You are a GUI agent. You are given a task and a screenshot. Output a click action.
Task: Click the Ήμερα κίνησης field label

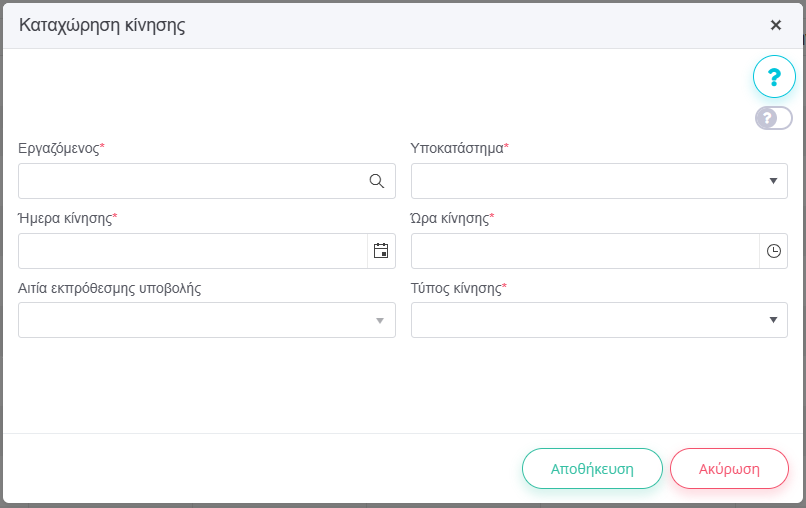65,218
